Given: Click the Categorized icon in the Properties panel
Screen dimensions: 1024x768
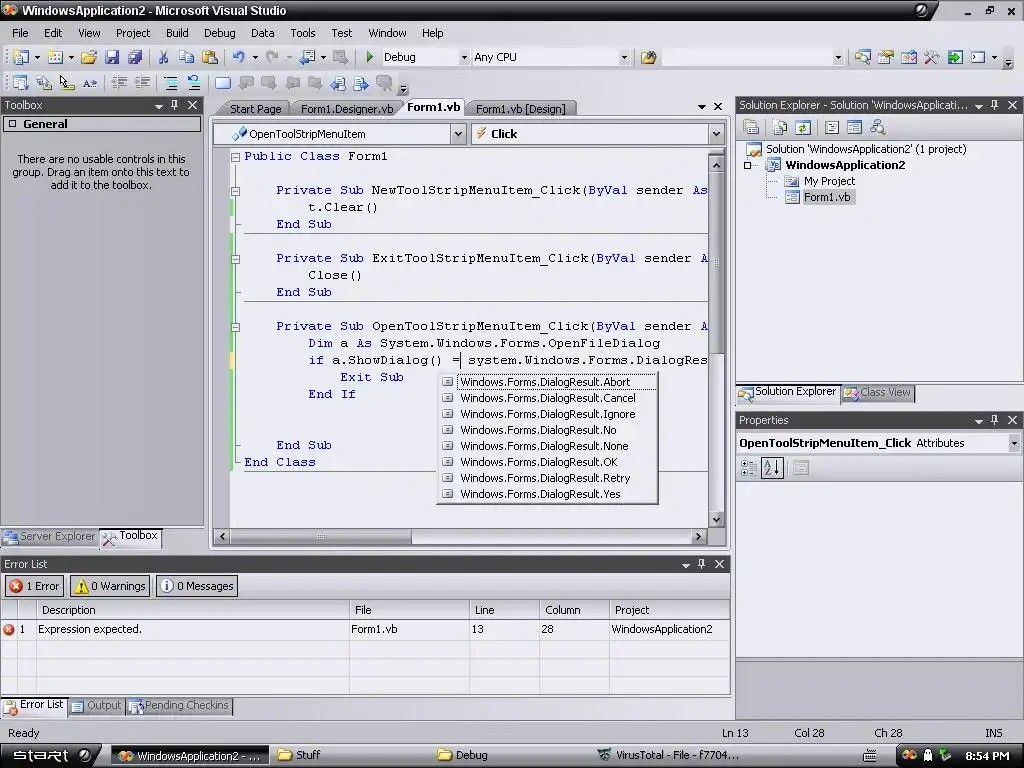Looking at the screenshot, I should tap(748, 468).
